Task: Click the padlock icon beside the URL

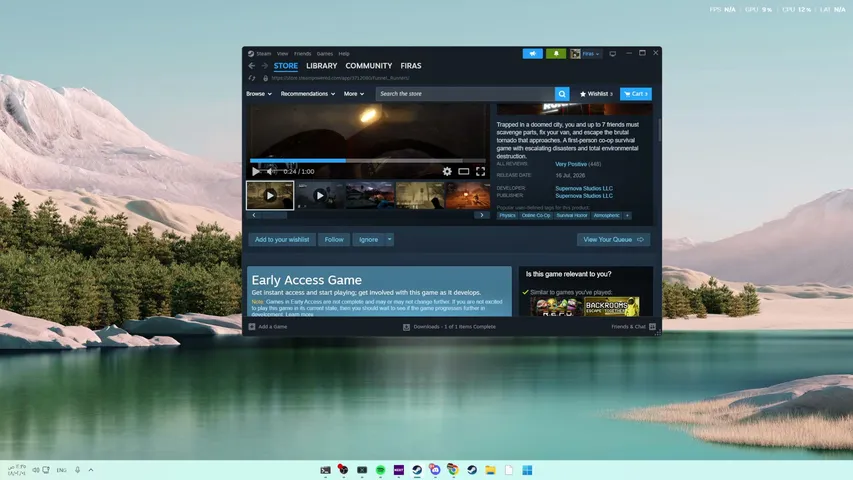Action: coord(265,78)
